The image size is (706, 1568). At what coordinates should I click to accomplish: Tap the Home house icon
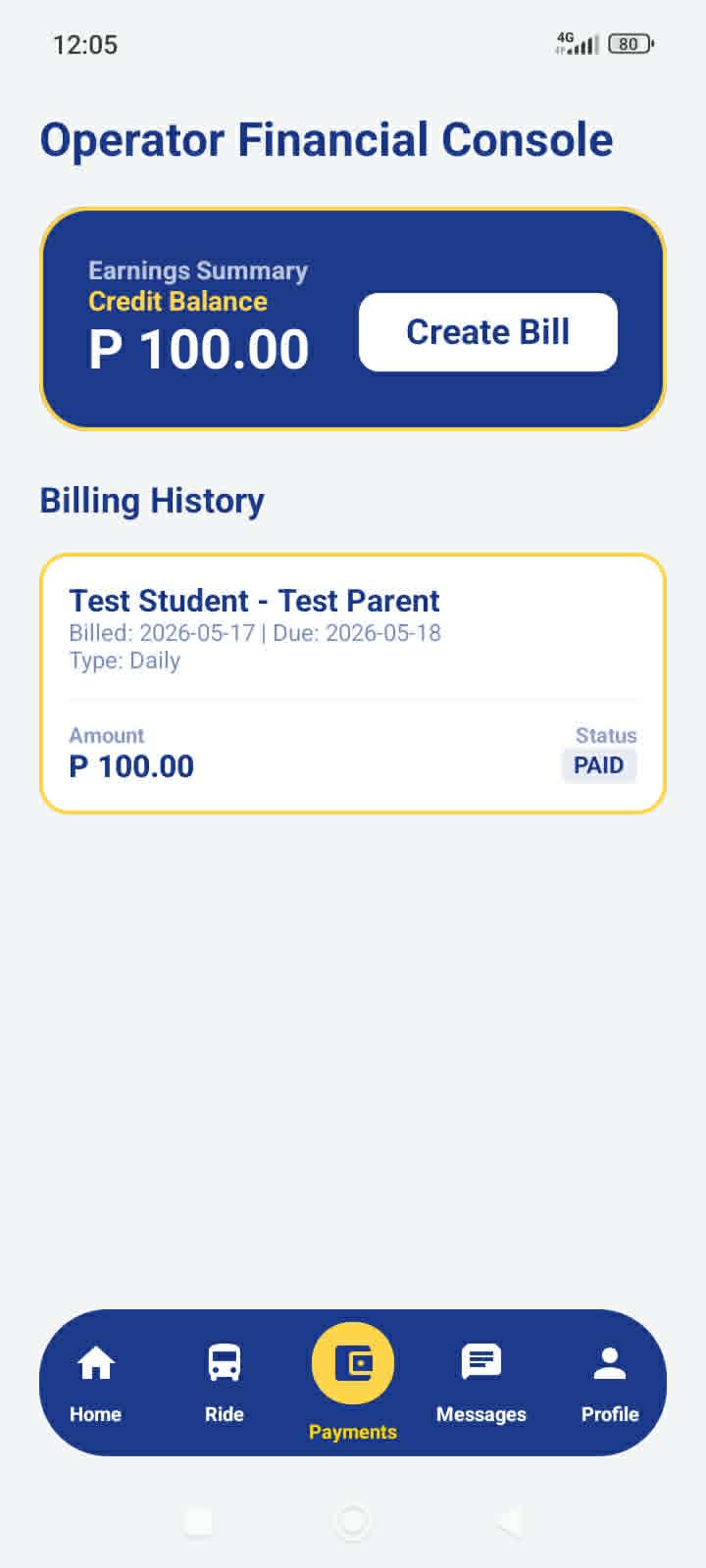coord(95,1363)
